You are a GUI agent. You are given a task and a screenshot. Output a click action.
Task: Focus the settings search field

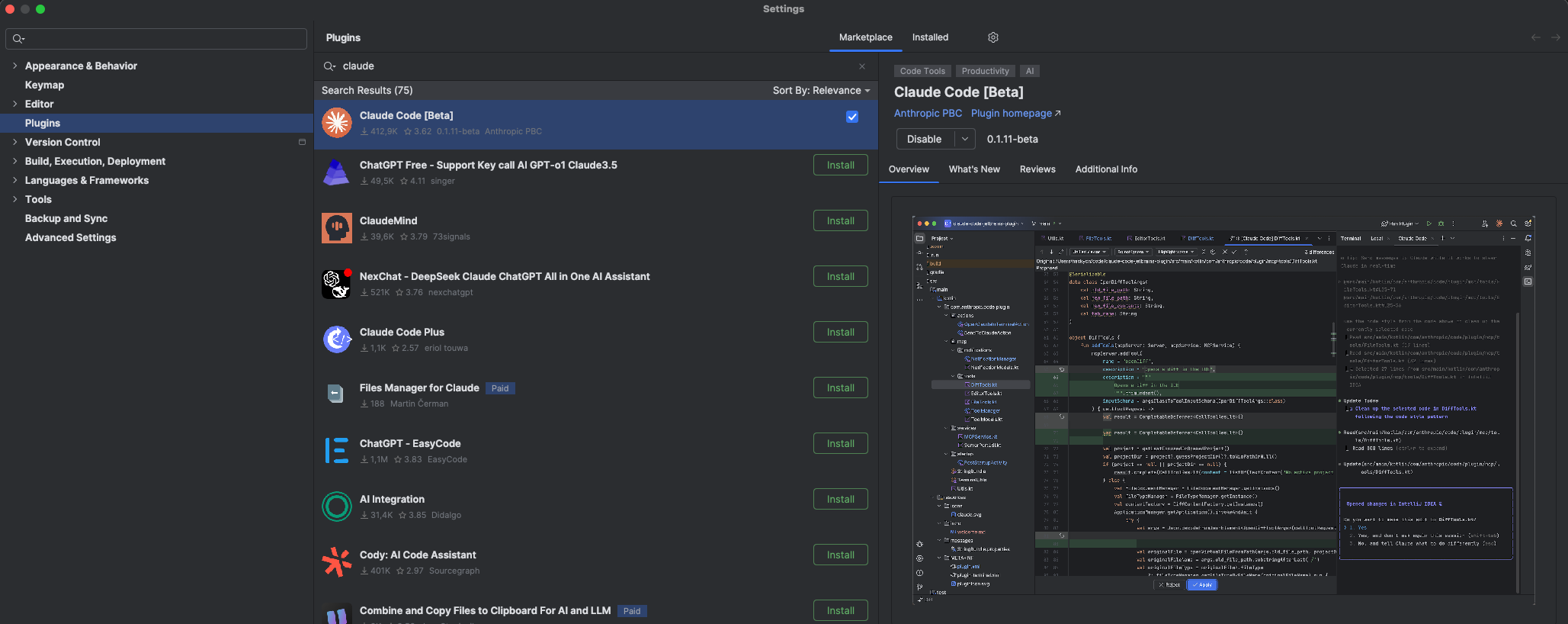(156, 39)
